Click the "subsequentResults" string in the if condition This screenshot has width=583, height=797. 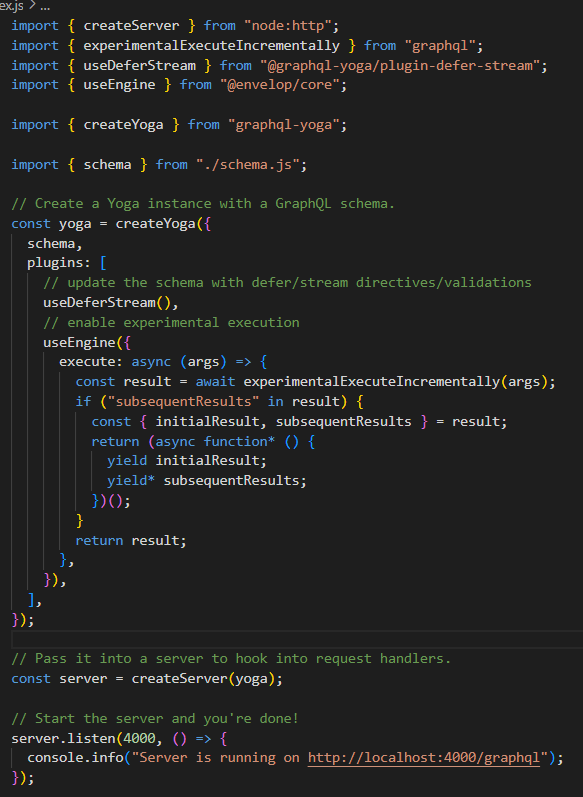(183, 402)
